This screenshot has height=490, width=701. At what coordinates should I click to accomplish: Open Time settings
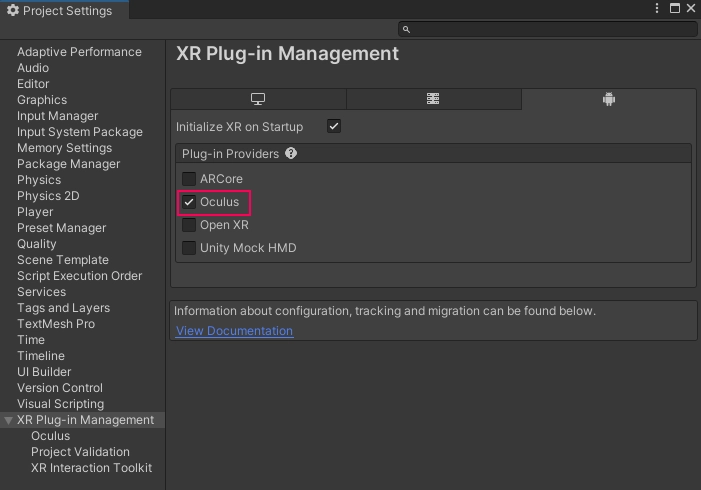31,340
